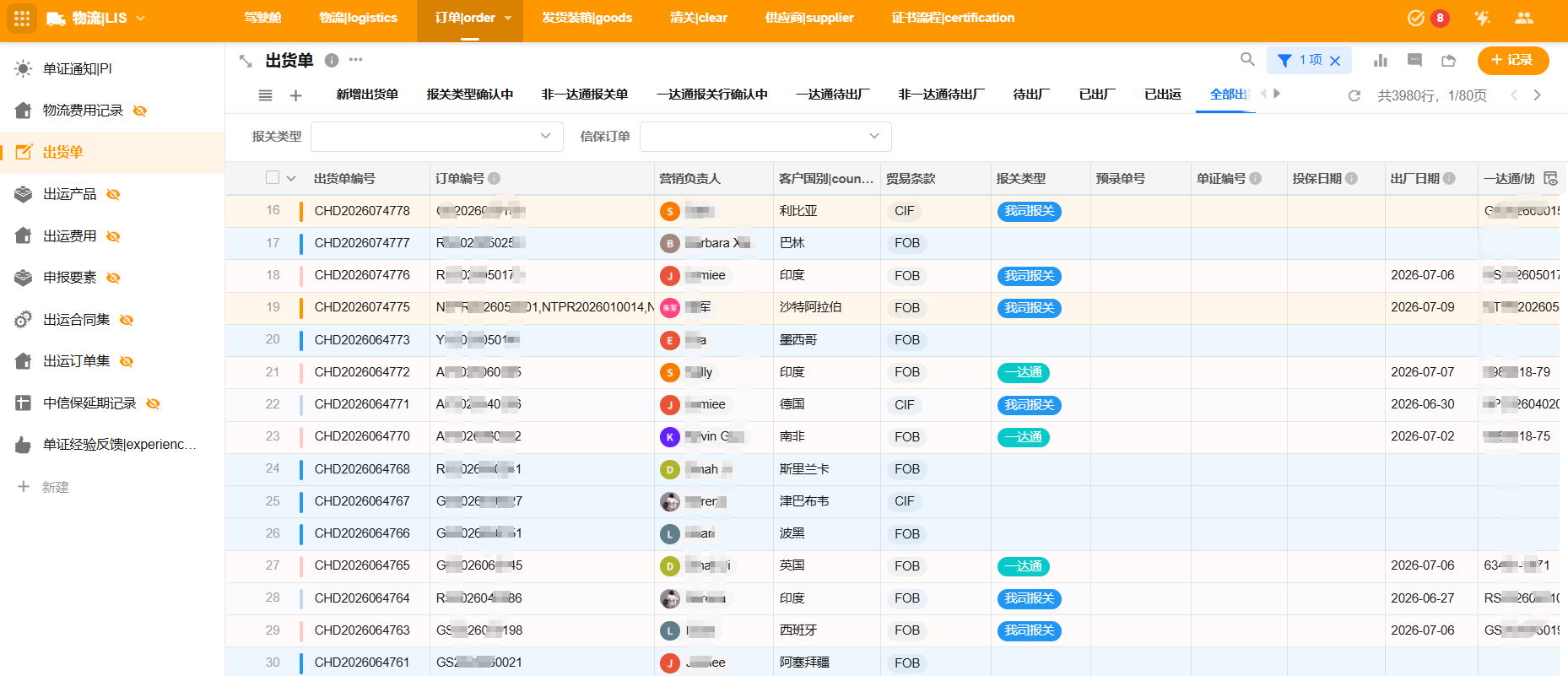The width and height of the screenshot is (1568, 676).
Task: Switch to 发货装箱|goods tab
Action: [587, 18]
